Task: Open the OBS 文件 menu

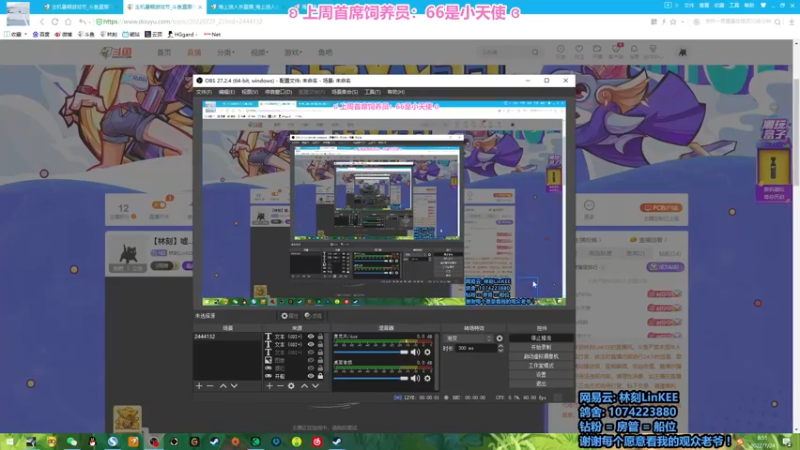Action: point(204,92)
